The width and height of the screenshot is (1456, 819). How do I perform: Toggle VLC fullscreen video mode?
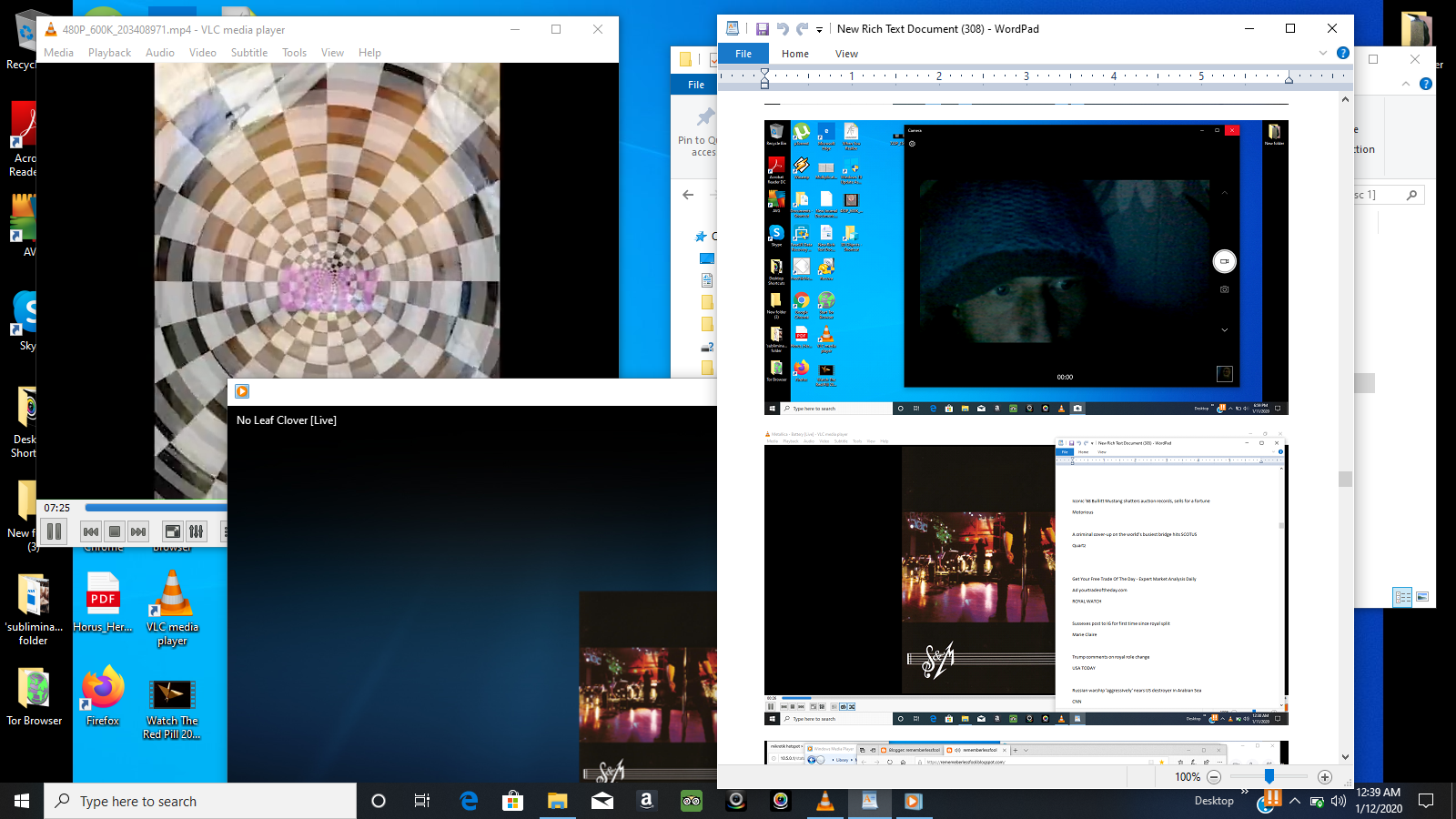click(172, 531)
